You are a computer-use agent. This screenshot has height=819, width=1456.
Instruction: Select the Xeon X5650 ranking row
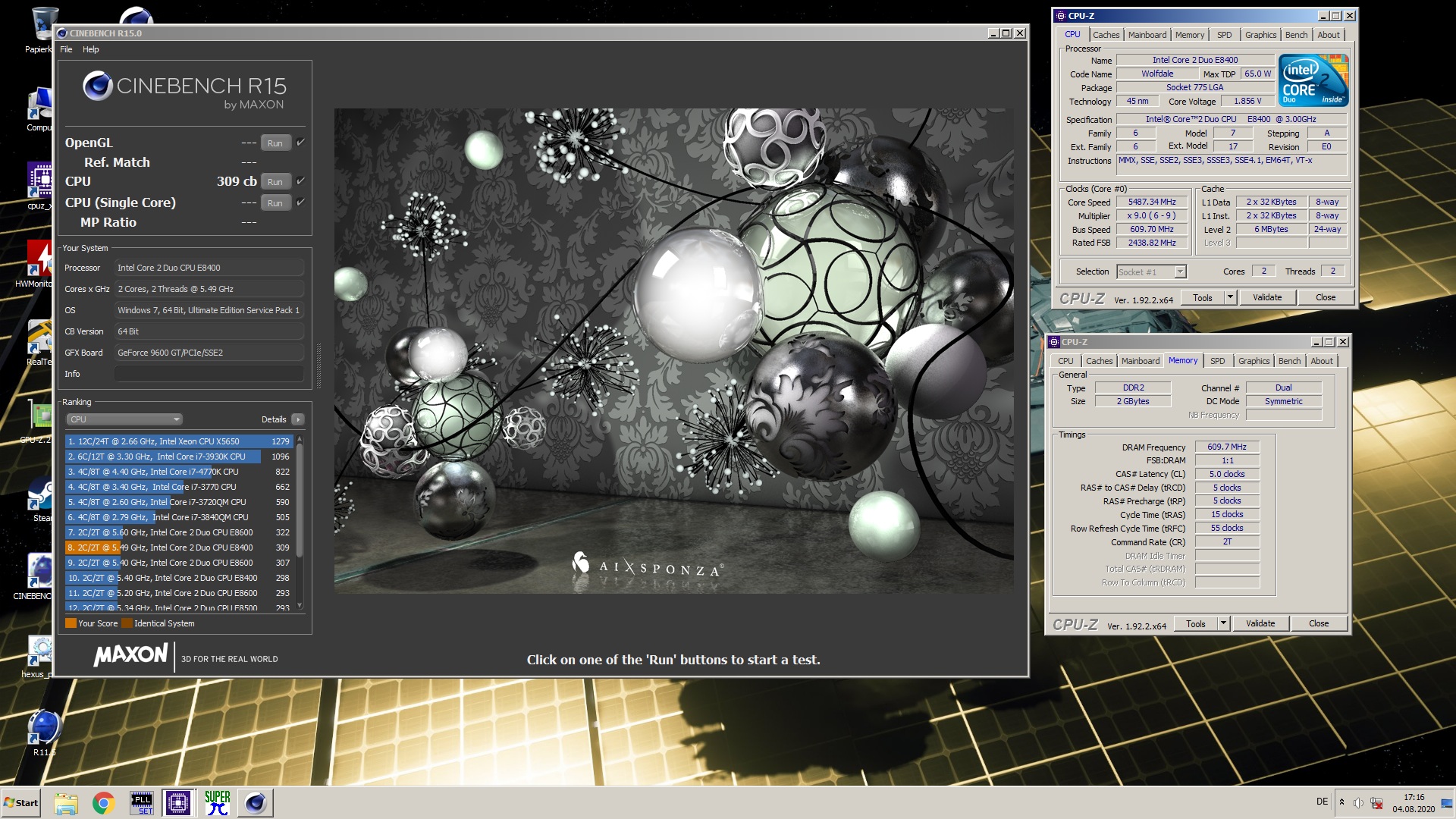click(x=180, y=441)
